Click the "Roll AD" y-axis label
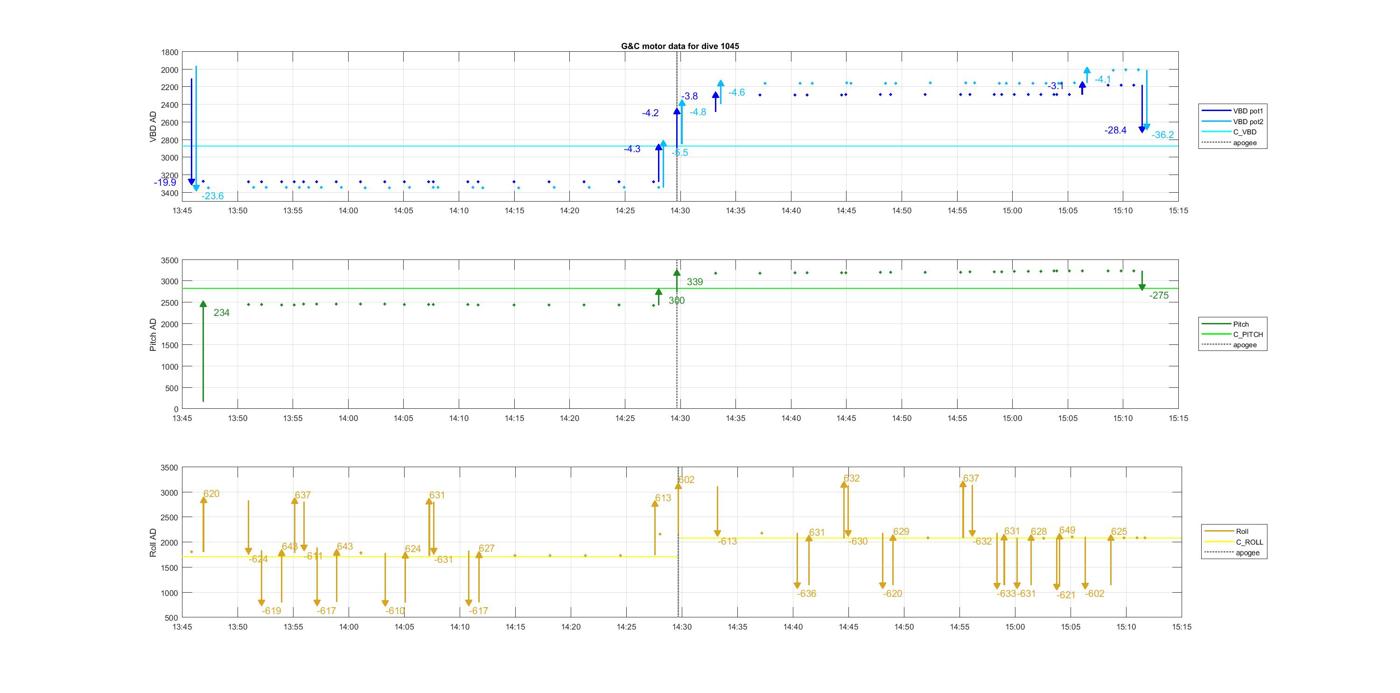 [154, 542]
